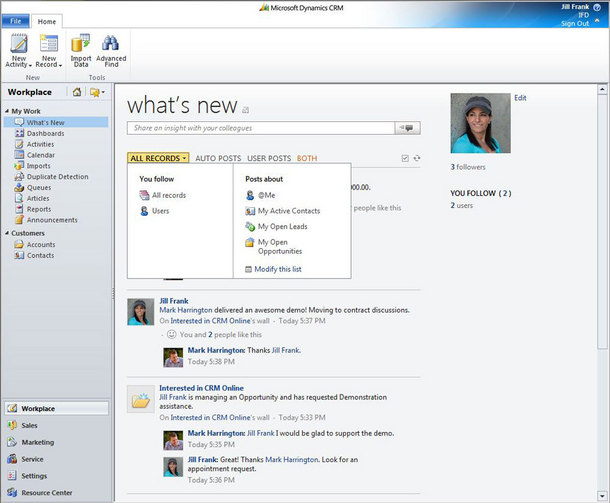Click the What's New speech bubble icon
Screen dimensions: 610x503
(x=19, y=122)
